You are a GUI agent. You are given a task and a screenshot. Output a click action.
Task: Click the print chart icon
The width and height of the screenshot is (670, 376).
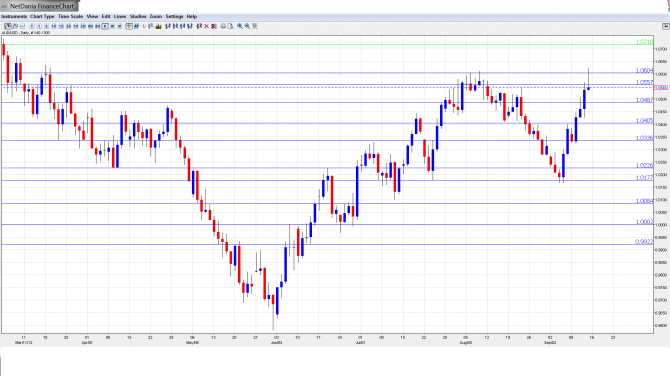tap(223, 26)
